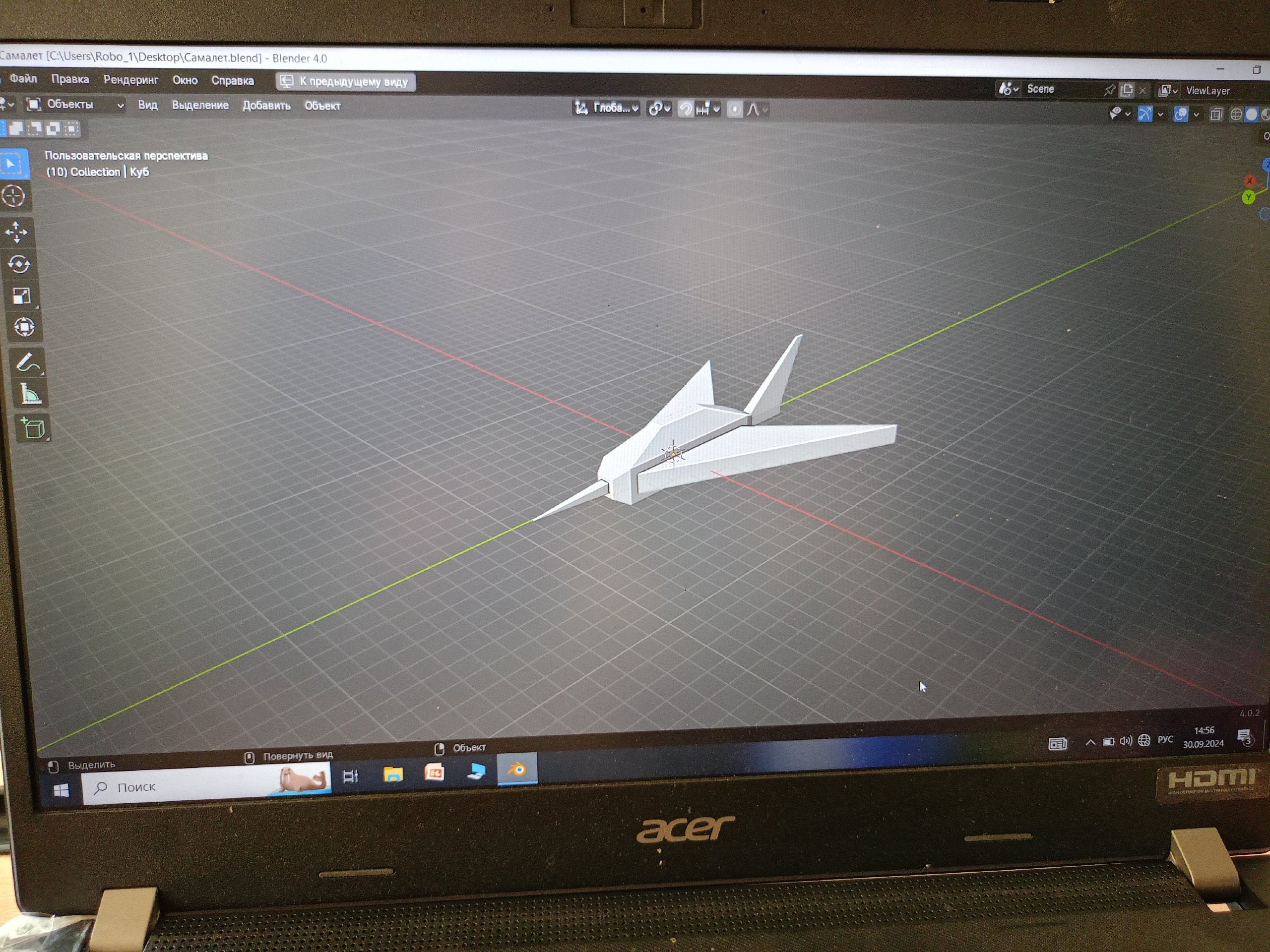The width and height of the screenshot is (1270, 952).
Task: Open the view layer browse dropdown
Action: [1168, 91]
